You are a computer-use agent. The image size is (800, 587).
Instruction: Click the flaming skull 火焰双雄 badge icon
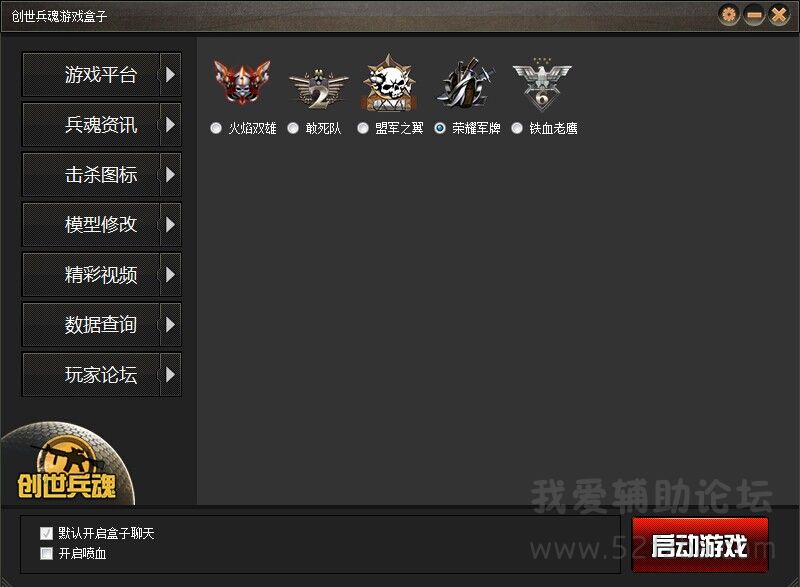coord(242,82)
